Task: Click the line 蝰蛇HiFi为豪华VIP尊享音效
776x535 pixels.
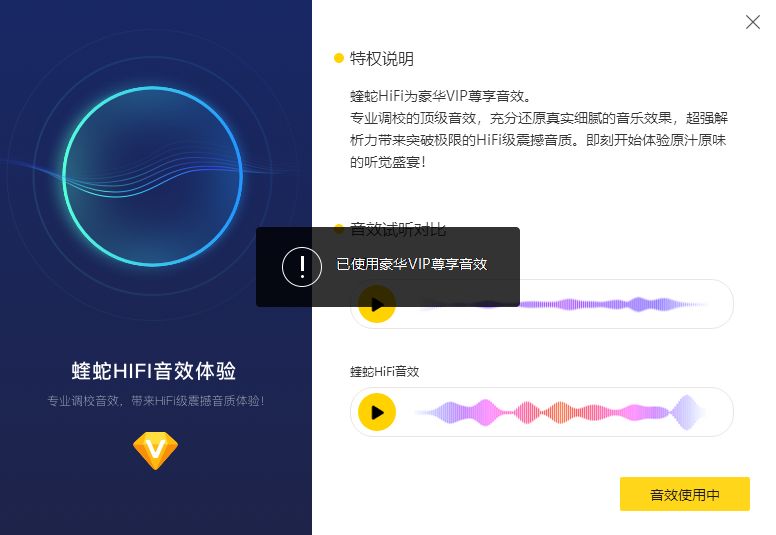Action: (440, 96)
